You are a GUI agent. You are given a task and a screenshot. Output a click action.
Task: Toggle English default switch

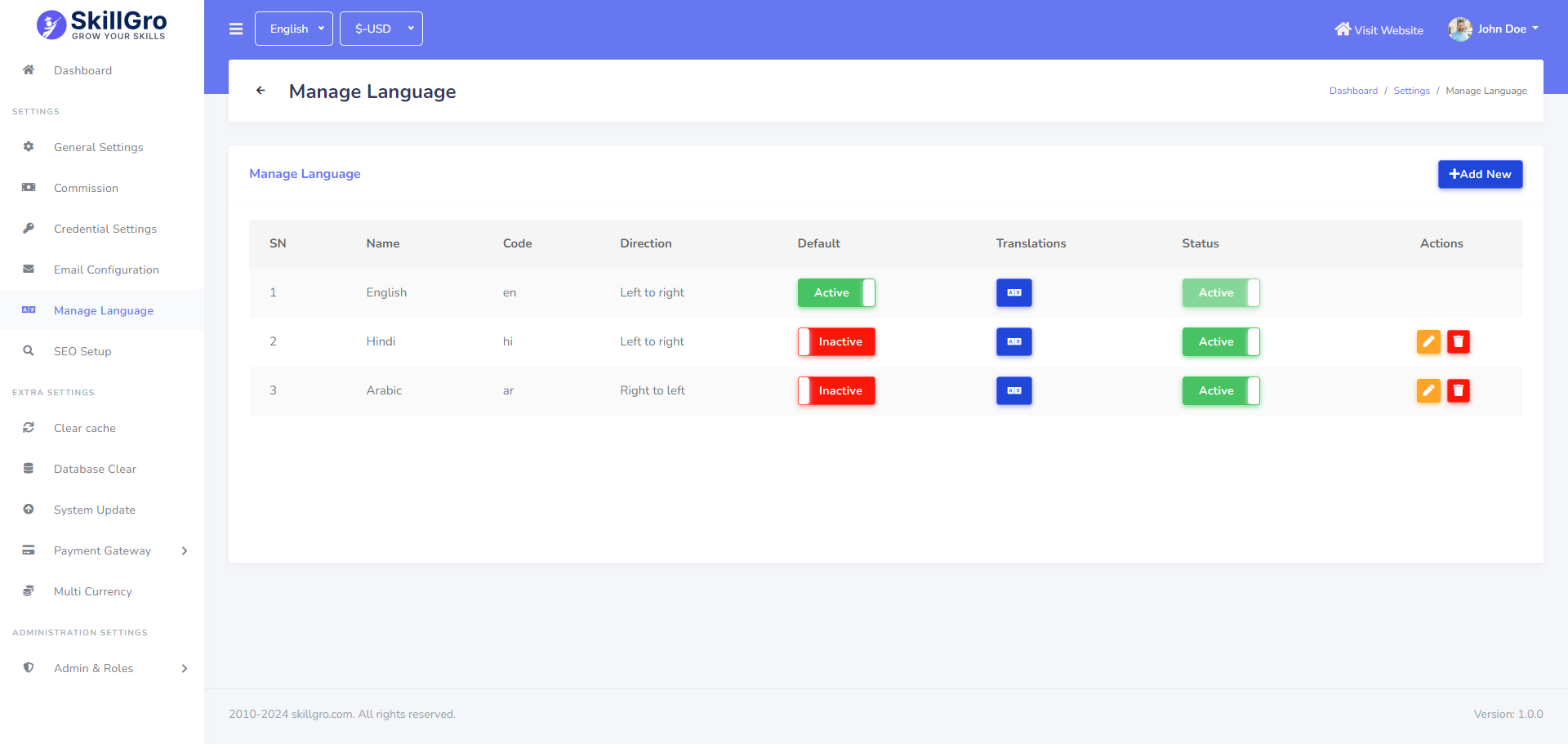coord(836,292)
